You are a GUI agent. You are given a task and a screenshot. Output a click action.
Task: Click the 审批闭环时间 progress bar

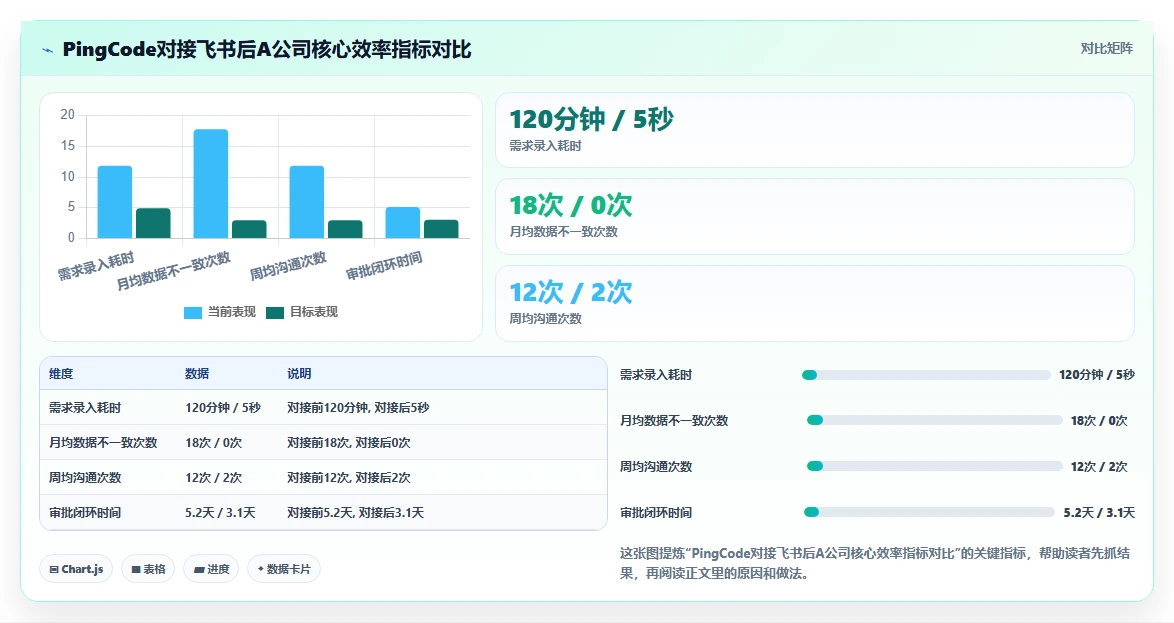click(929, 512)
